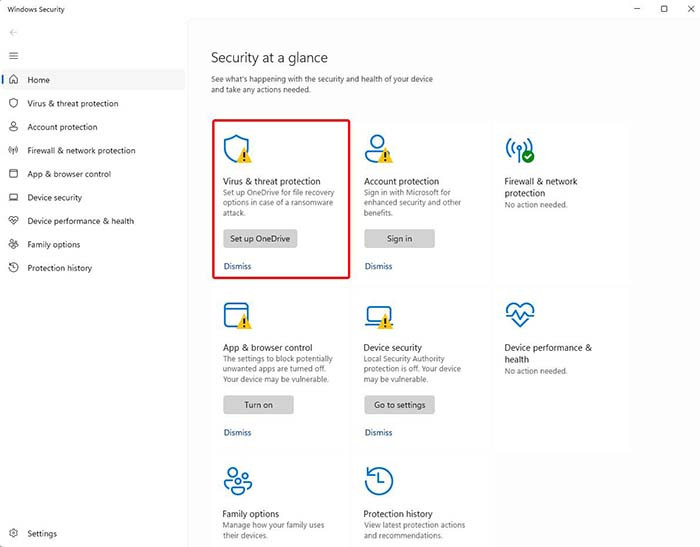Open App & browser control from sidebar
This screenshot has width=700, height=547.
pos(93,174)
